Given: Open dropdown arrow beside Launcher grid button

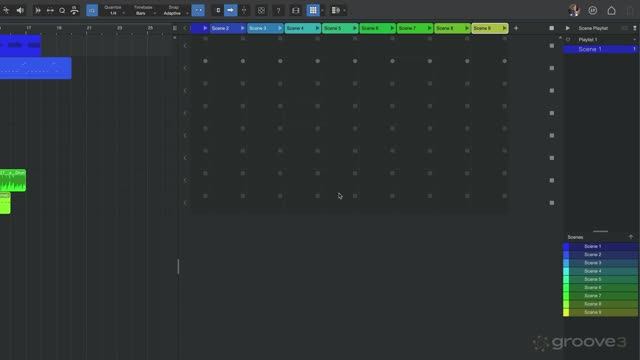Looking at the screenshot, I should coord(322,11).
